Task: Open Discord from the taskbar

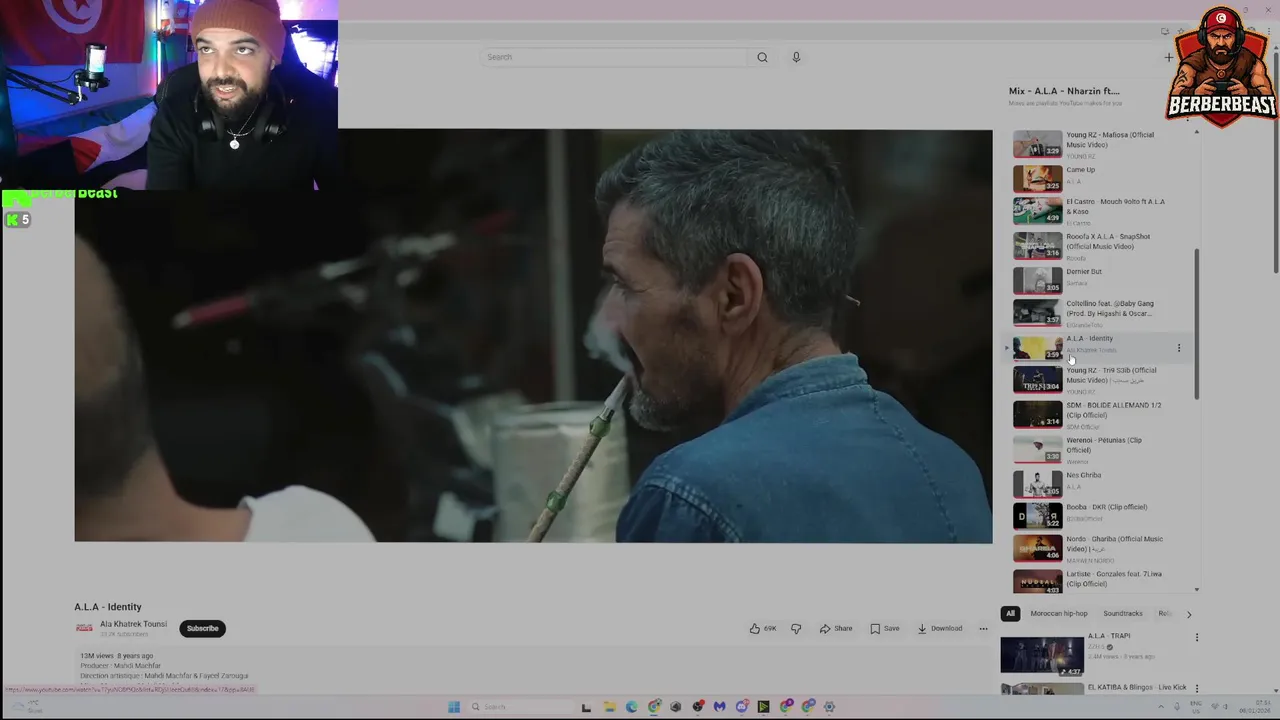Action: [741, 707]
